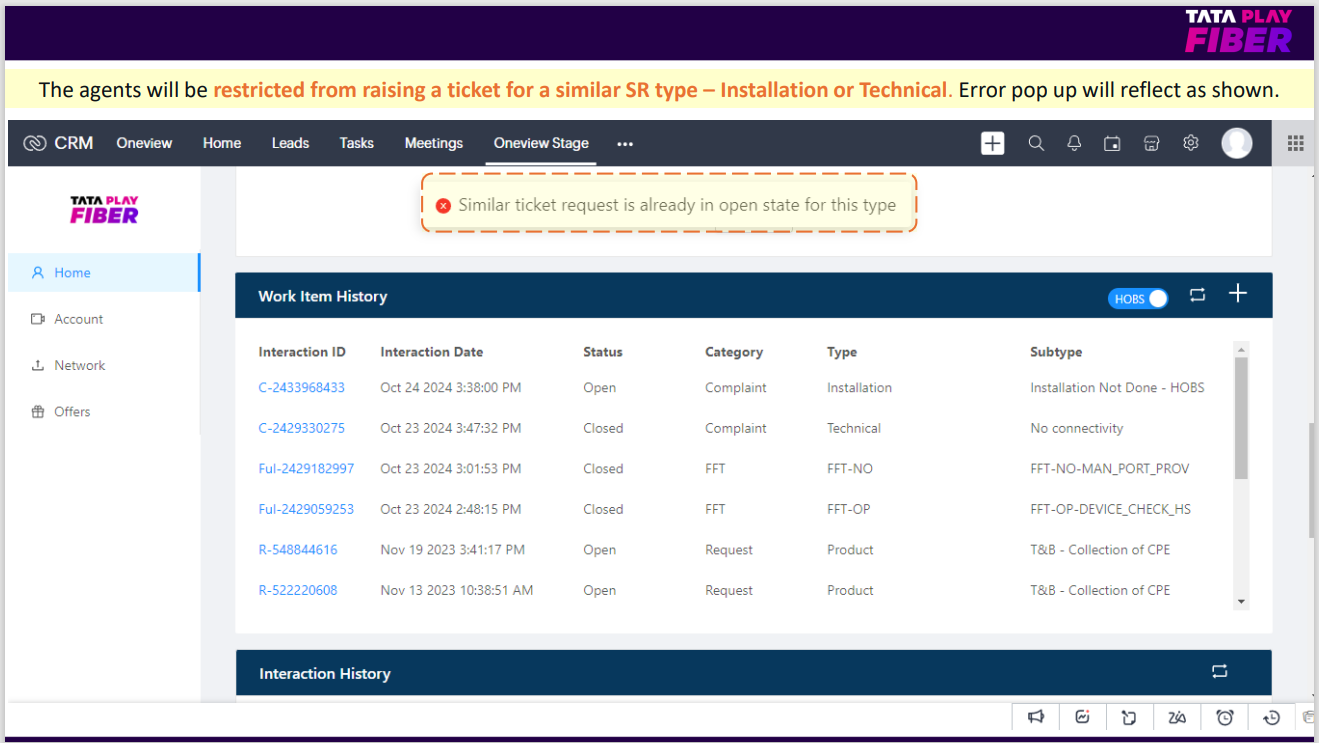The width and height of the screenshot is (1319, 743).
Task: Click the Installation Not Done - HOBS subtype
Action: [1117, 387]
